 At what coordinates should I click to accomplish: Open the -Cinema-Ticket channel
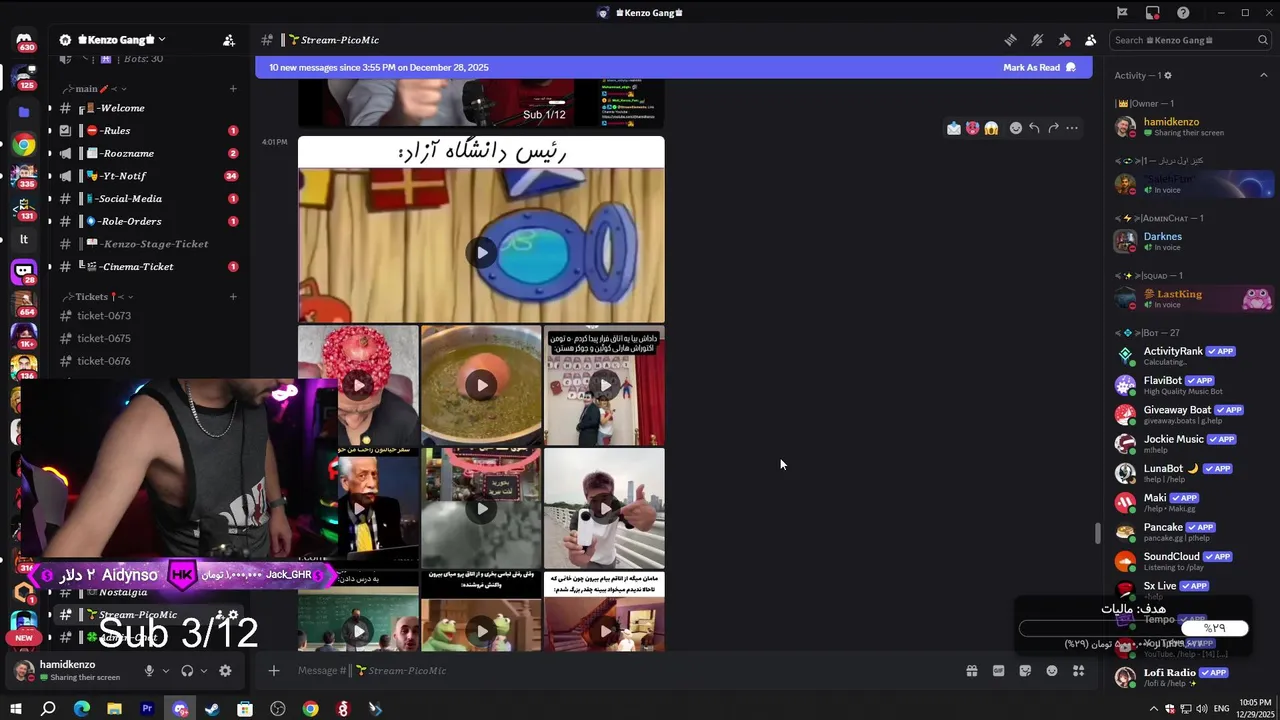point(147,267)
